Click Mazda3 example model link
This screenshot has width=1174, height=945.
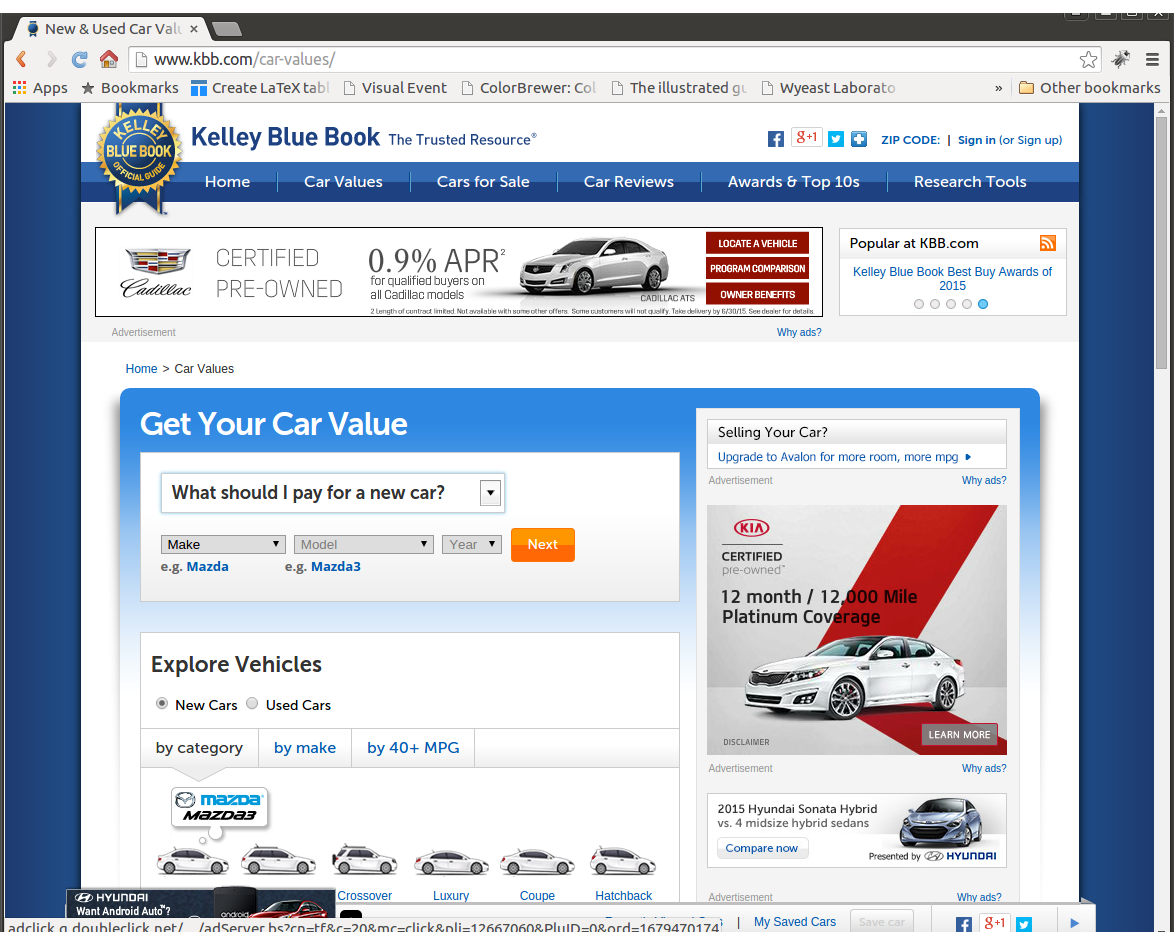335,567
